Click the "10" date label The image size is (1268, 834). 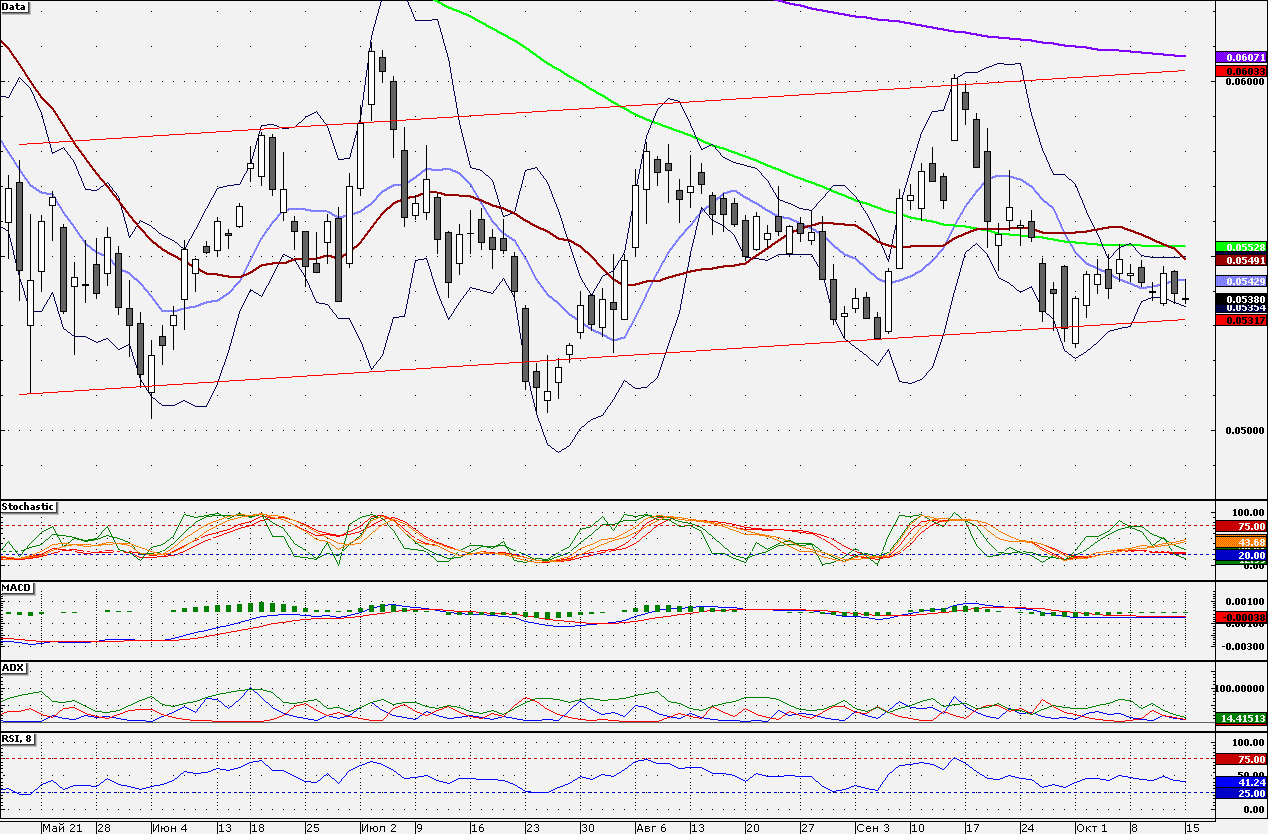tap(918, 828)
